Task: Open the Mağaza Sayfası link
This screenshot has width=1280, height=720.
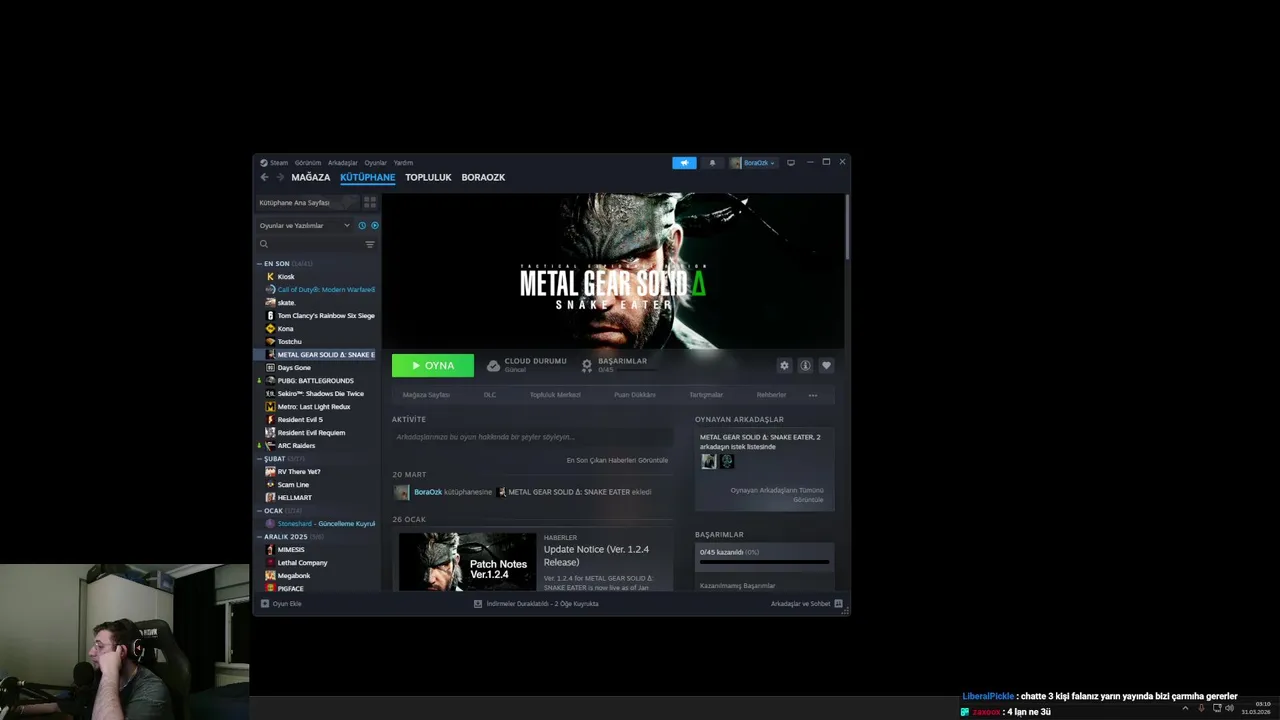Action: click(426, 395)
